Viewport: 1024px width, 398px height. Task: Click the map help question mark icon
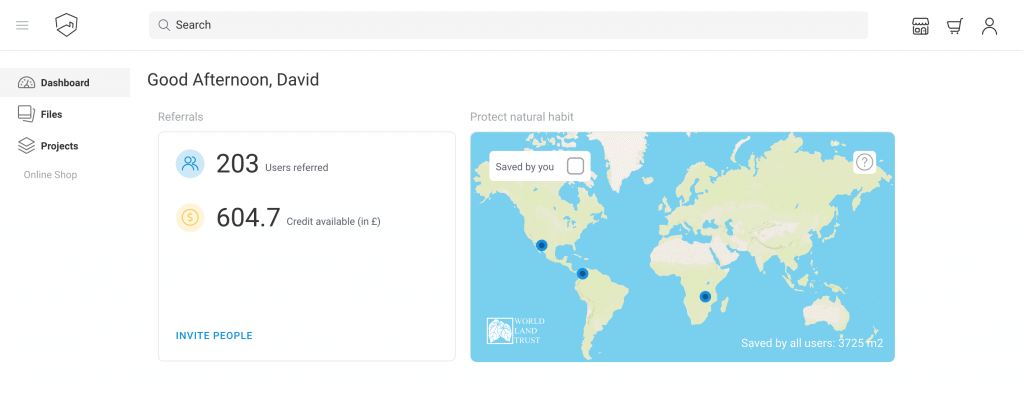point(865,162)
